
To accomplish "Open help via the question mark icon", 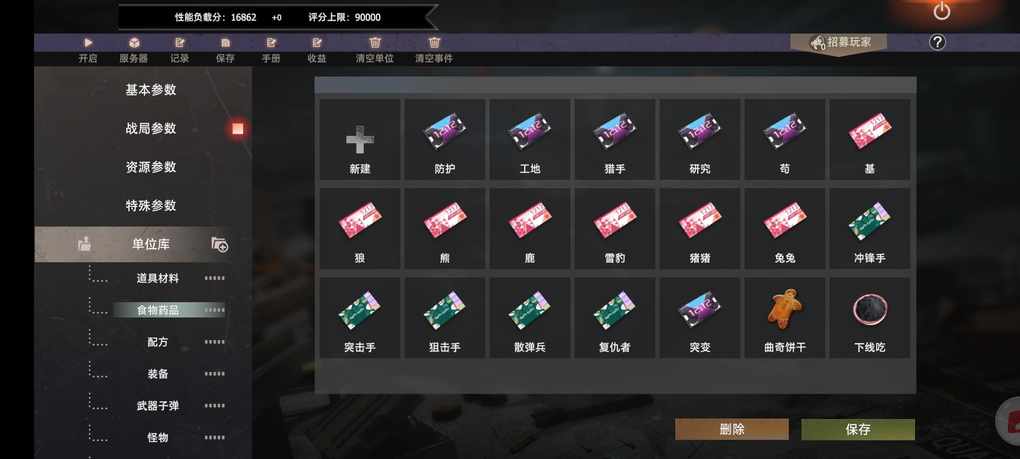I will pos(936,43).
